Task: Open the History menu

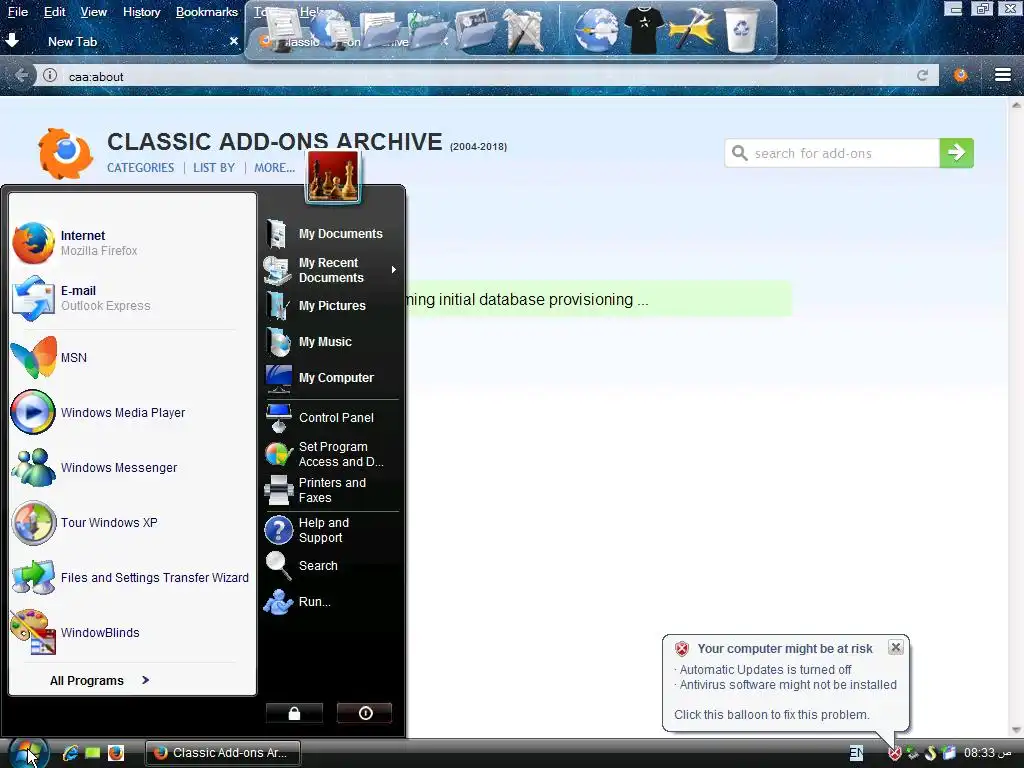Action: (x=142, y=12)
